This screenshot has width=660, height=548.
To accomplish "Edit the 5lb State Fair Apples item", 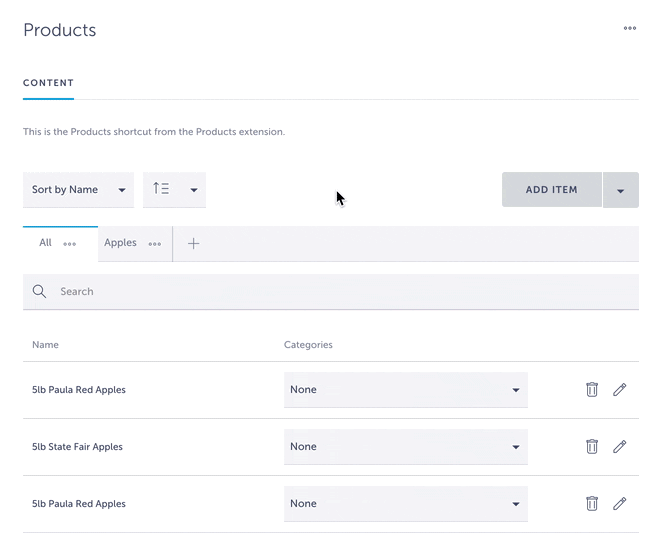I will [620, 446].
